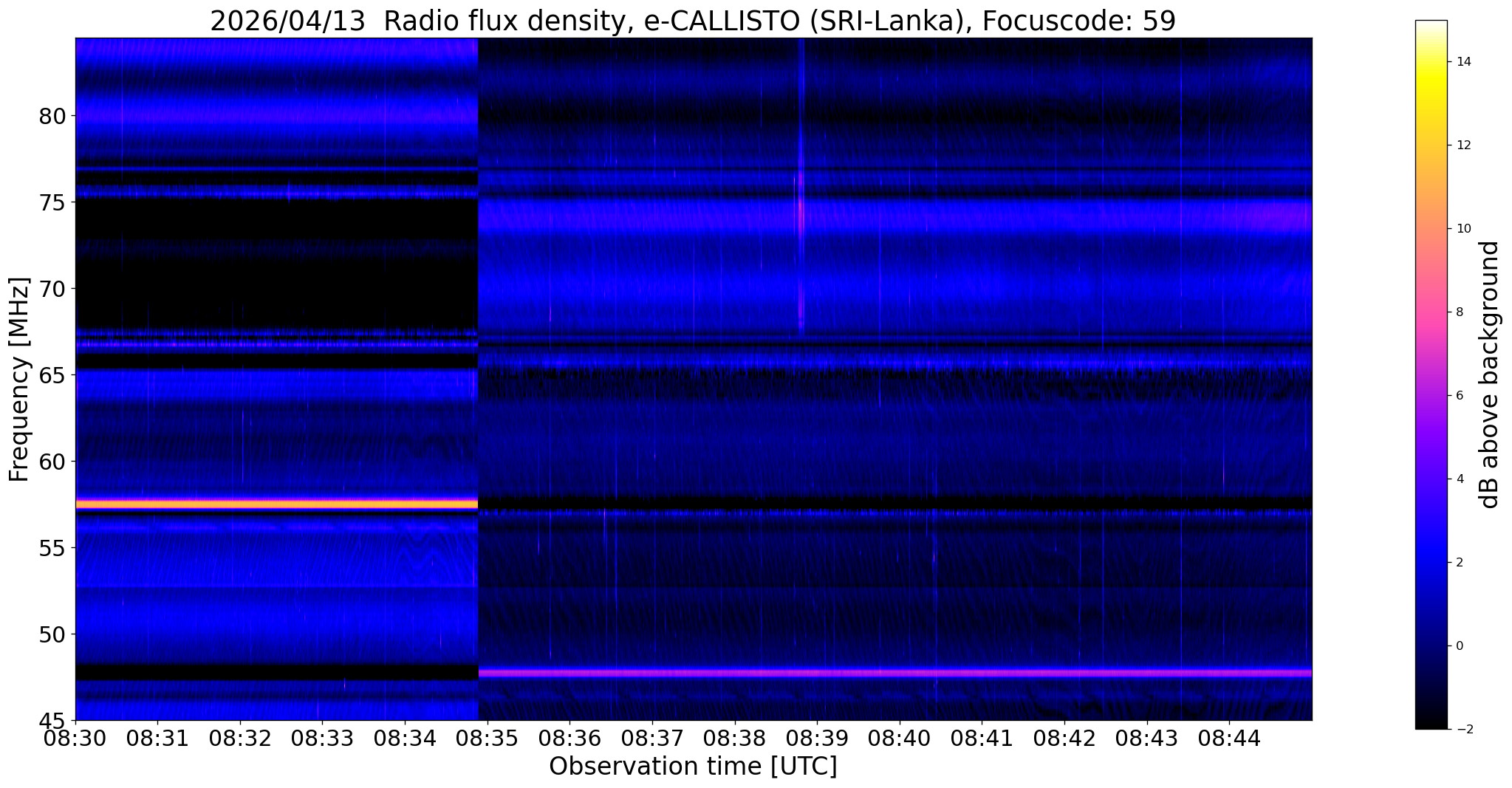Click the 08:38 time tick label
The width and height of the screenshot is (1512, 788).
[734, 738]
